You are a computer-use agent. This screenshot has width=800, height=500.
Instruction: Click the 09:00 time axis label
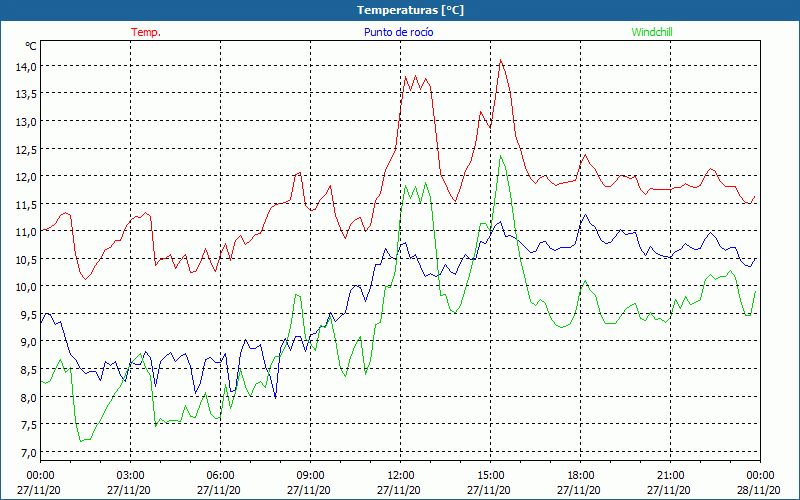[x=310, y=475]
